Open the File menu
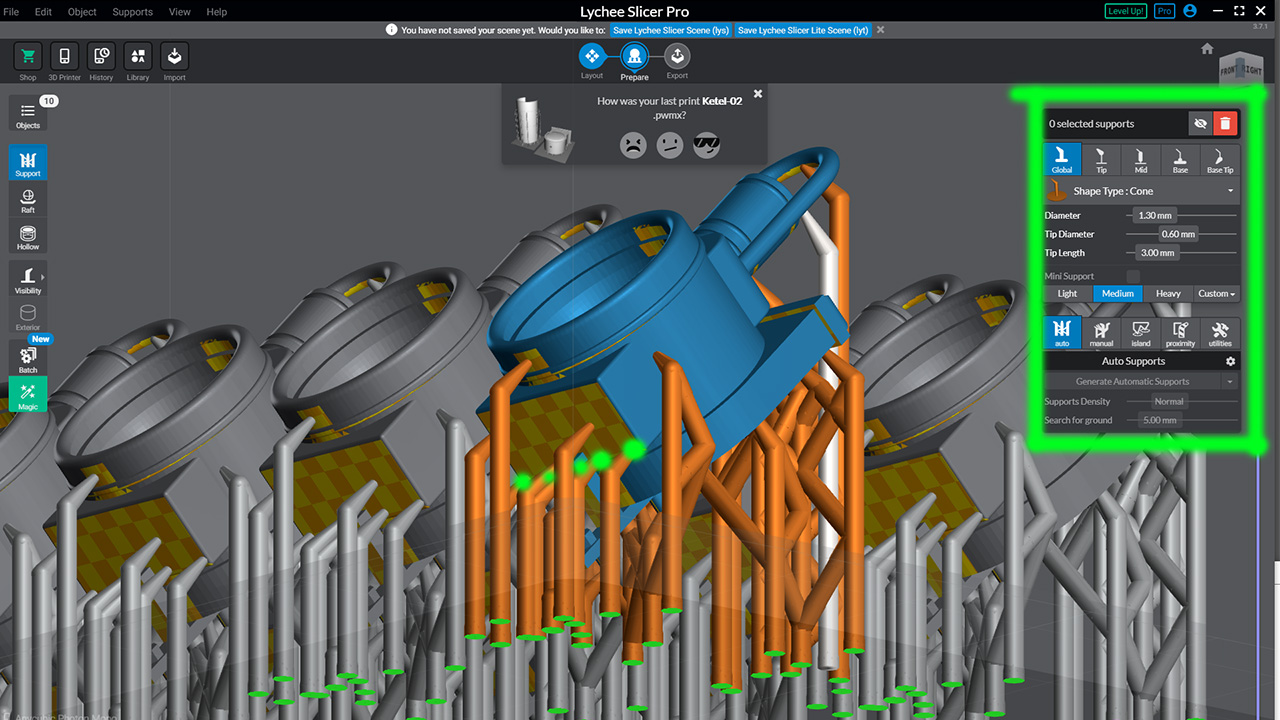Viewport: 1280px width, 720px height. [x=12, y=12]
